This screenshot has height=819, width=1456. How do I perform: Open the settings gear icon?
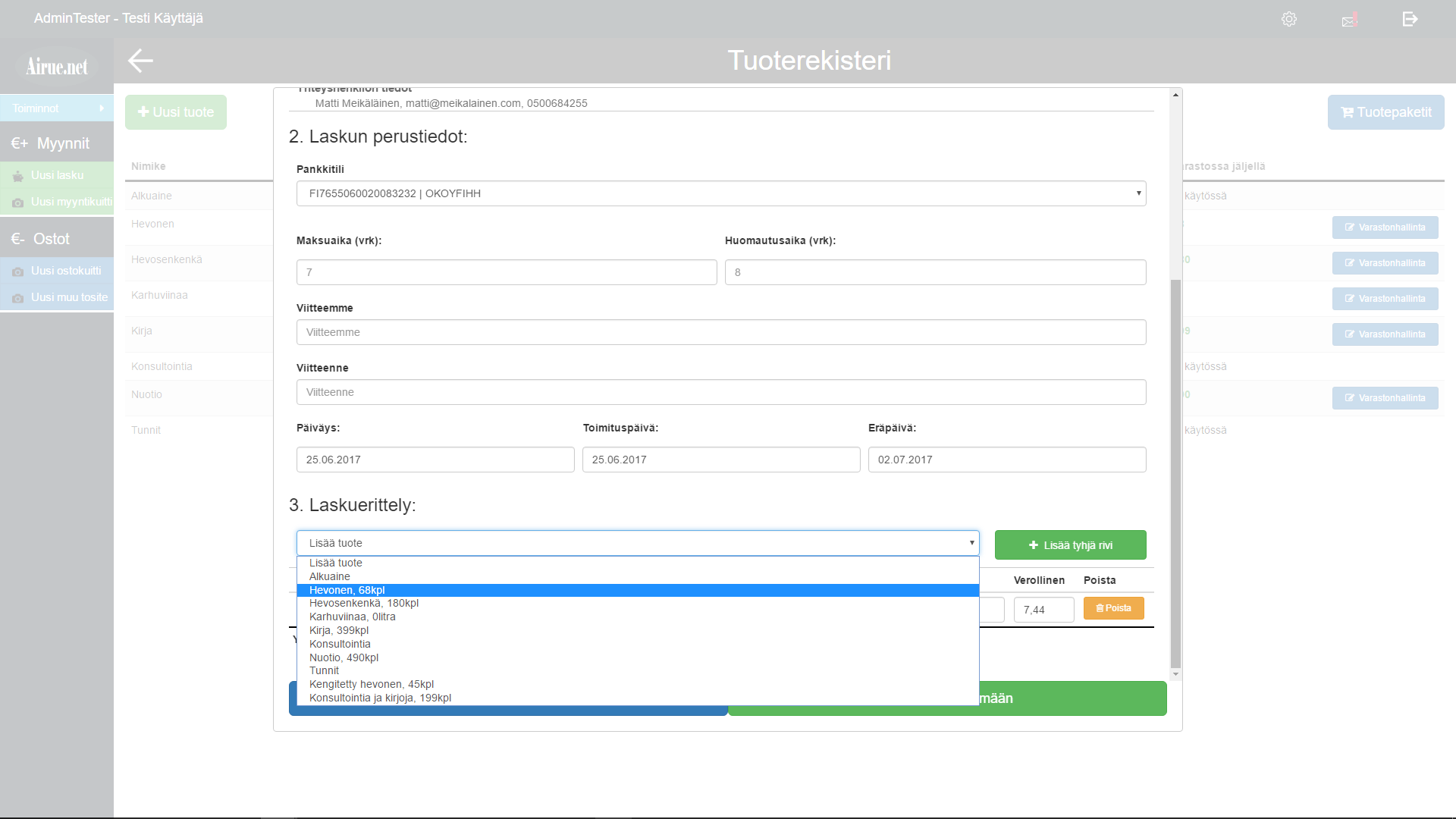click(1289, 19)
